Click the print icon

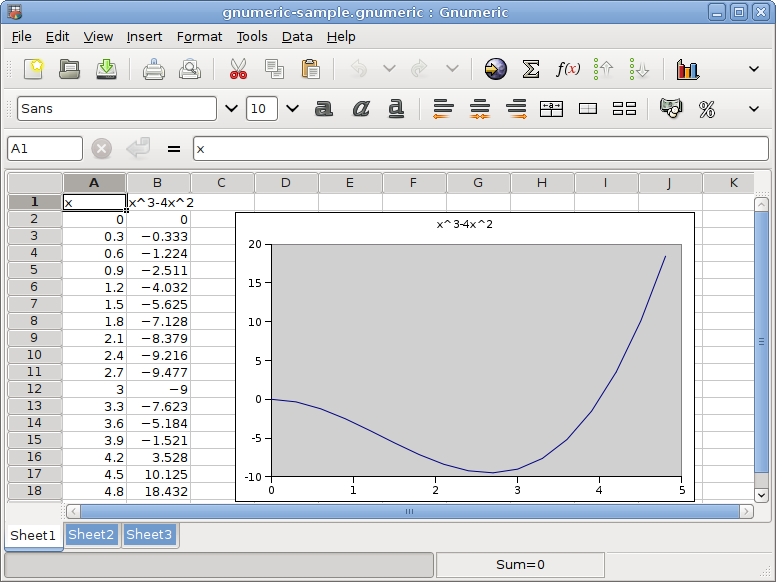(153, 69)
